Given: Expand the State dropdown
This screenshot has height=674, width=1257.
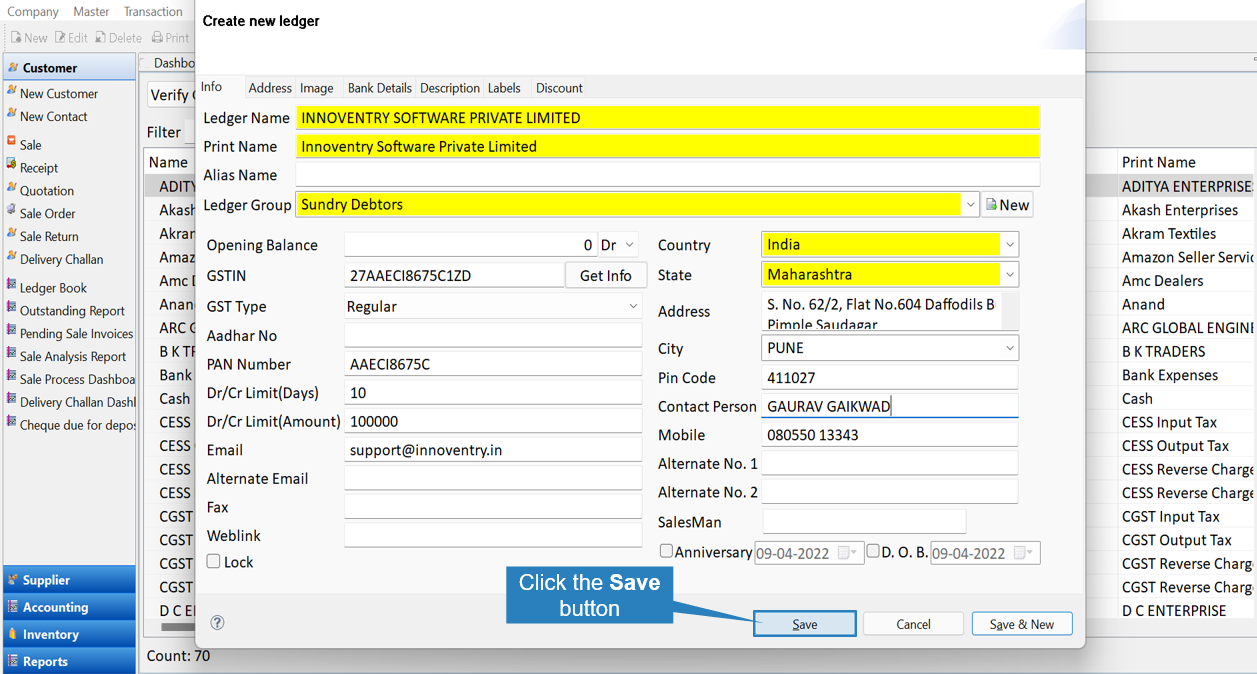Looking at the screenshot, I should pyautogui.click(x=1010, y=274).
